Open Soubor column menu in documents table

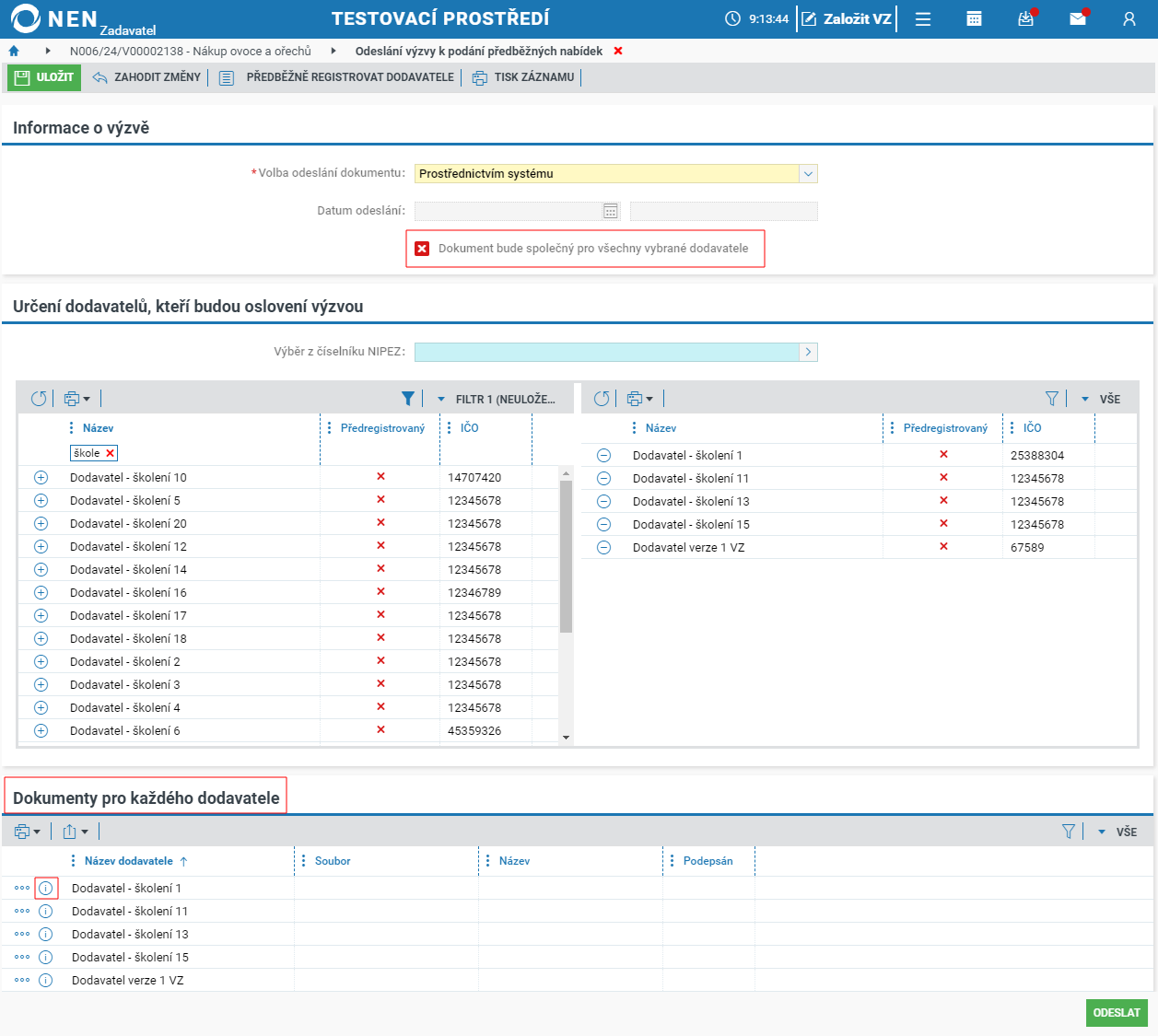[x=304, y=861]
